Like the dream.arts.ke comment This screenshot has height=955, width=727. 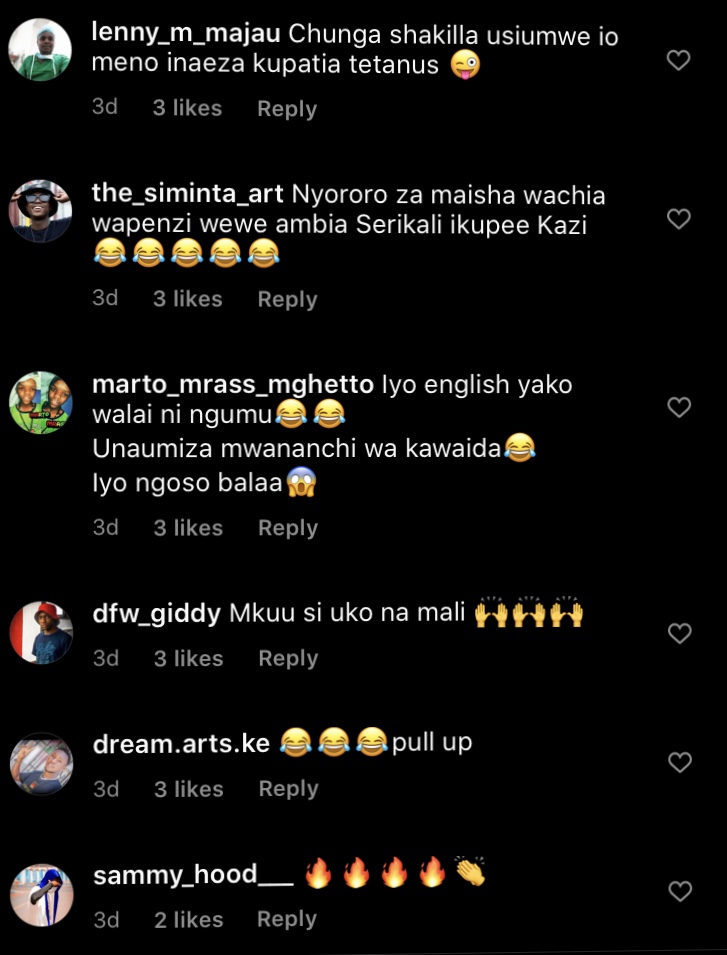coord(680,762)
